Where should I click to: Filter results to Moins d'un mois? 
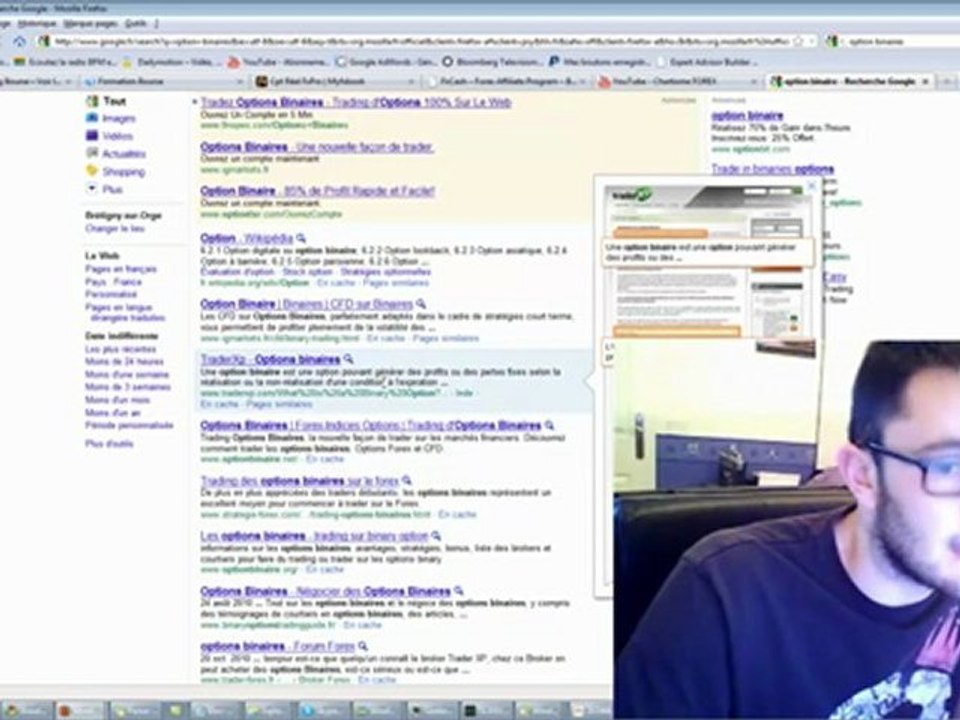(117, 400)
